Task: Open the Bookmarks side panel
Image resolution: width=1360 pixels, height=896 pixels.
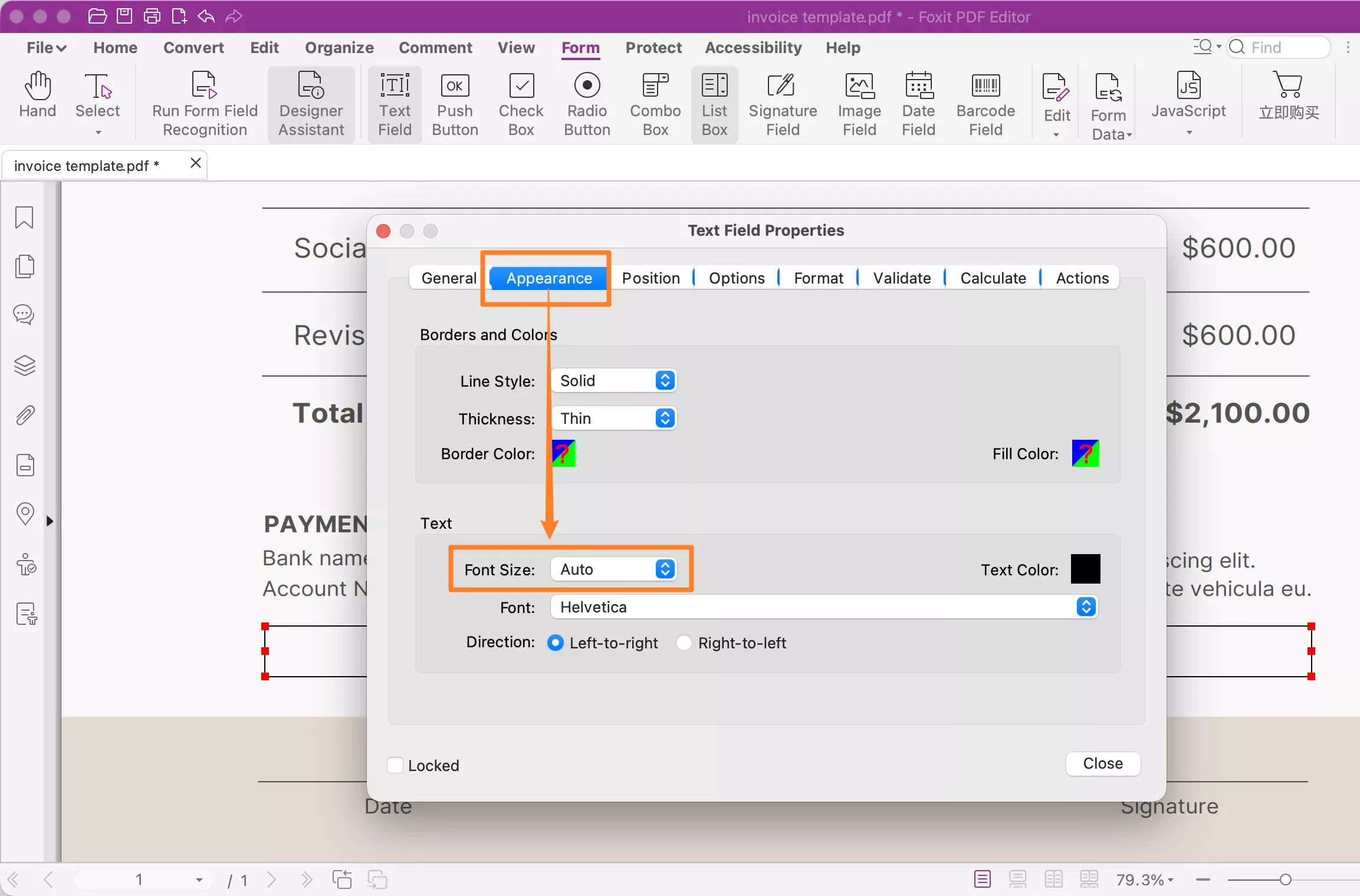Action: [x=24, y=218]
